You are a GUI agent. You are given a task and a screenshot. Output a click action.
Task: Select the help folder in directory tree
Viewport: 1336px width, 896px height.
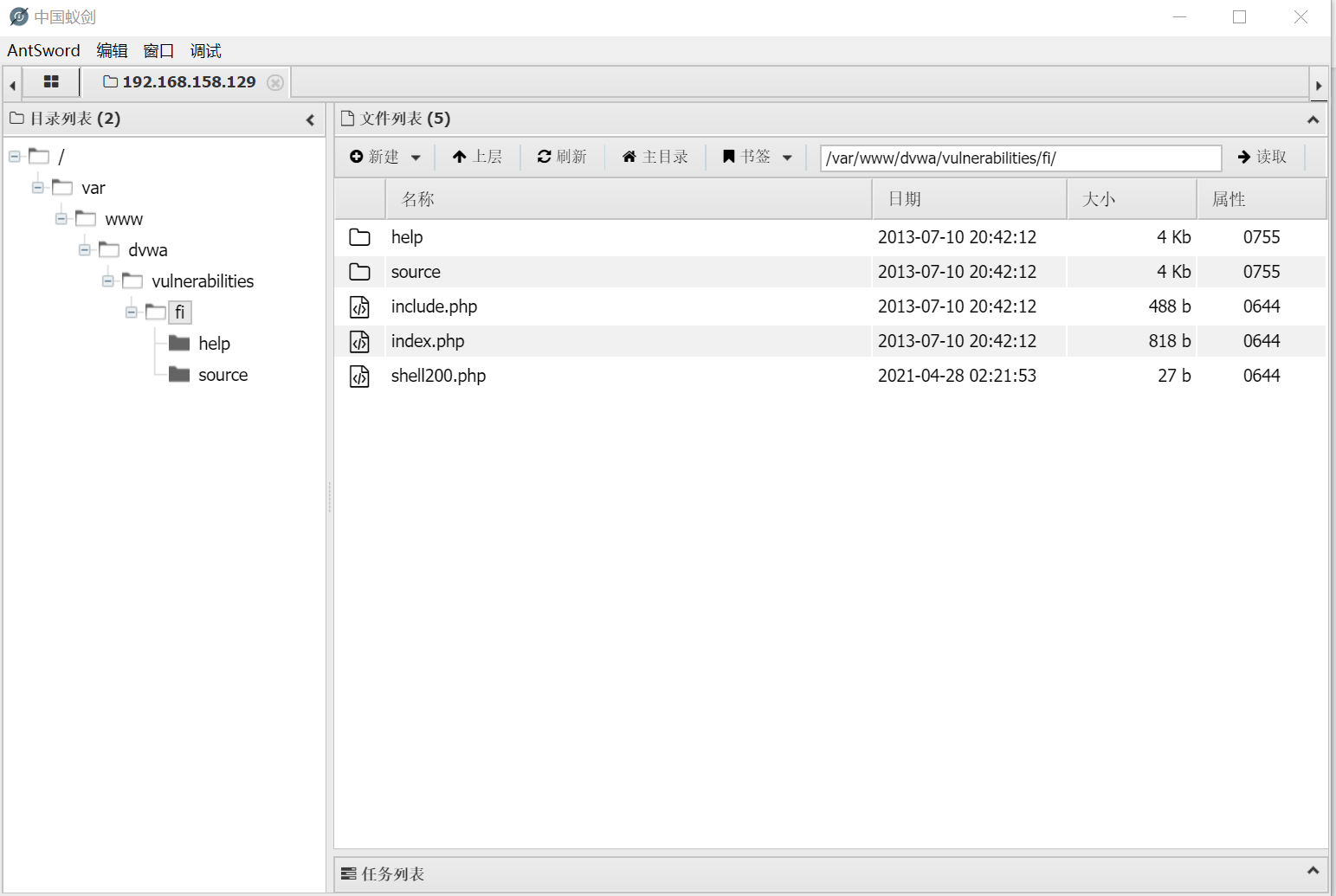tap(214, 344)
